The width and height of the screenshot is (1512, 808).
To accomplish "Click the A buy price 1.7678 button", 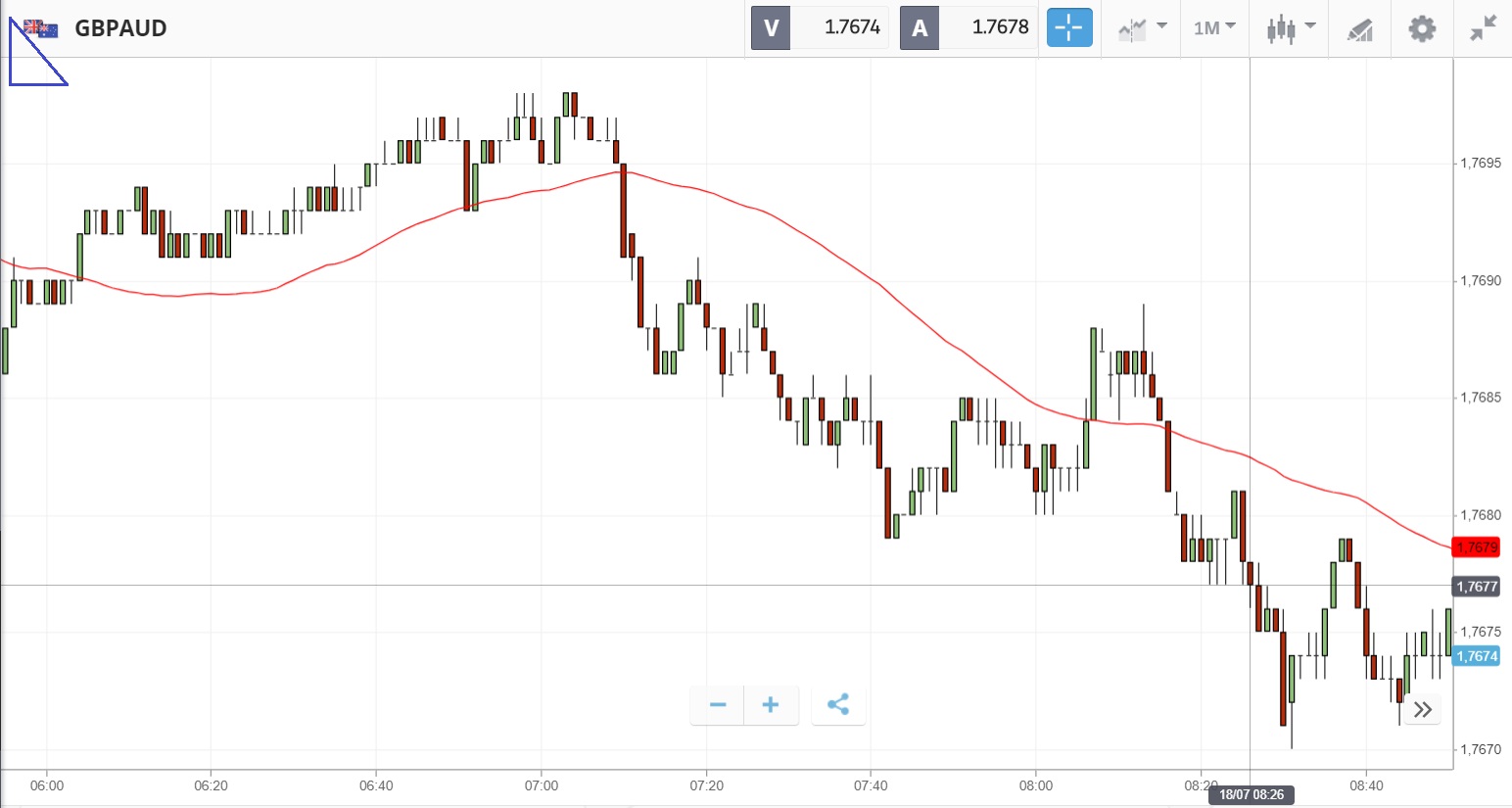I will (x=969, y=27).
